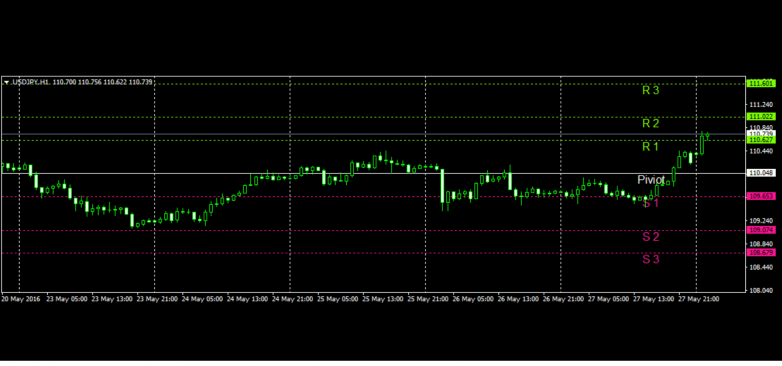Click the white Piviot line label

[651, 180]
